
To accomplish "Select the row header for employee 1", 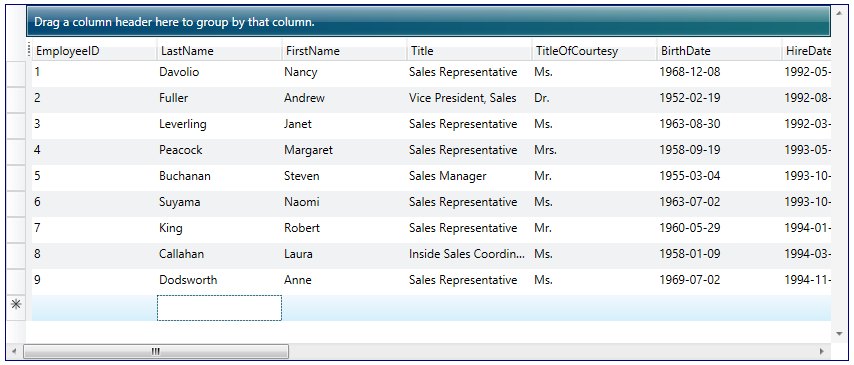I will coord(16,74).
